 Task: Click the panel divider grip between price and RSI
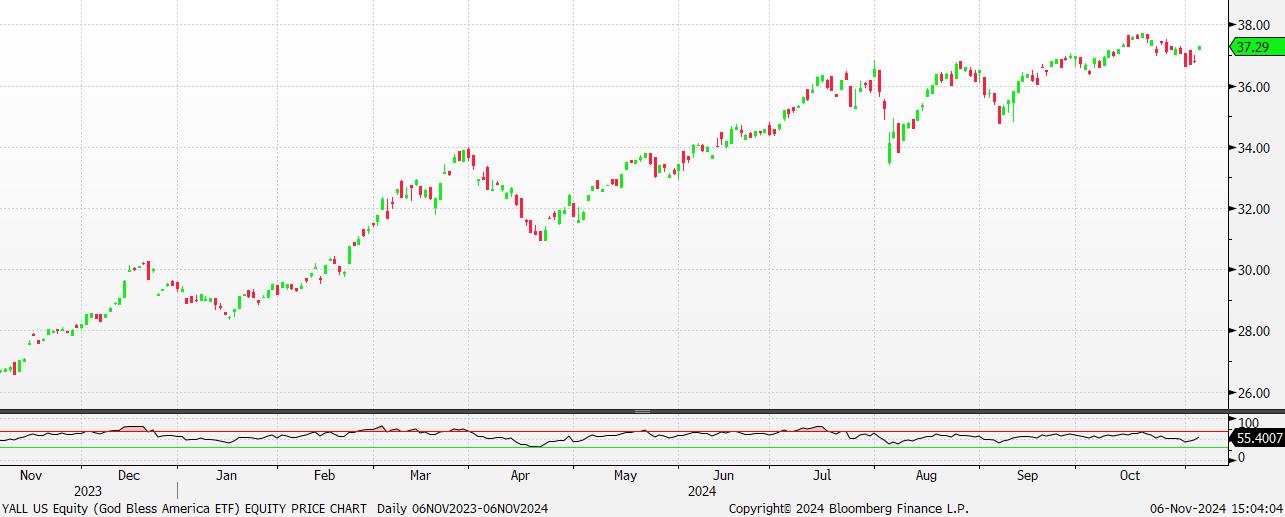click(642, 411)
